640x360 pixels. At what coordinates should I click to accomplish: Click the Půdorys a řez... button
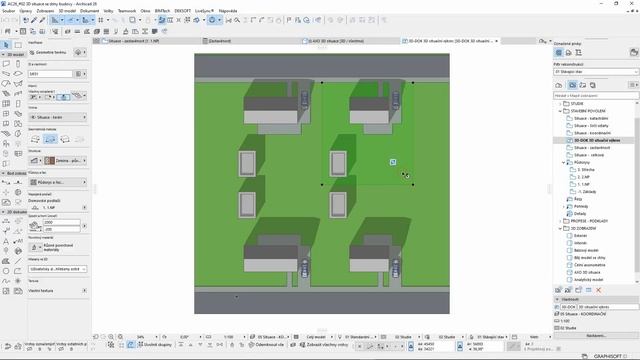tap(58, 182)
